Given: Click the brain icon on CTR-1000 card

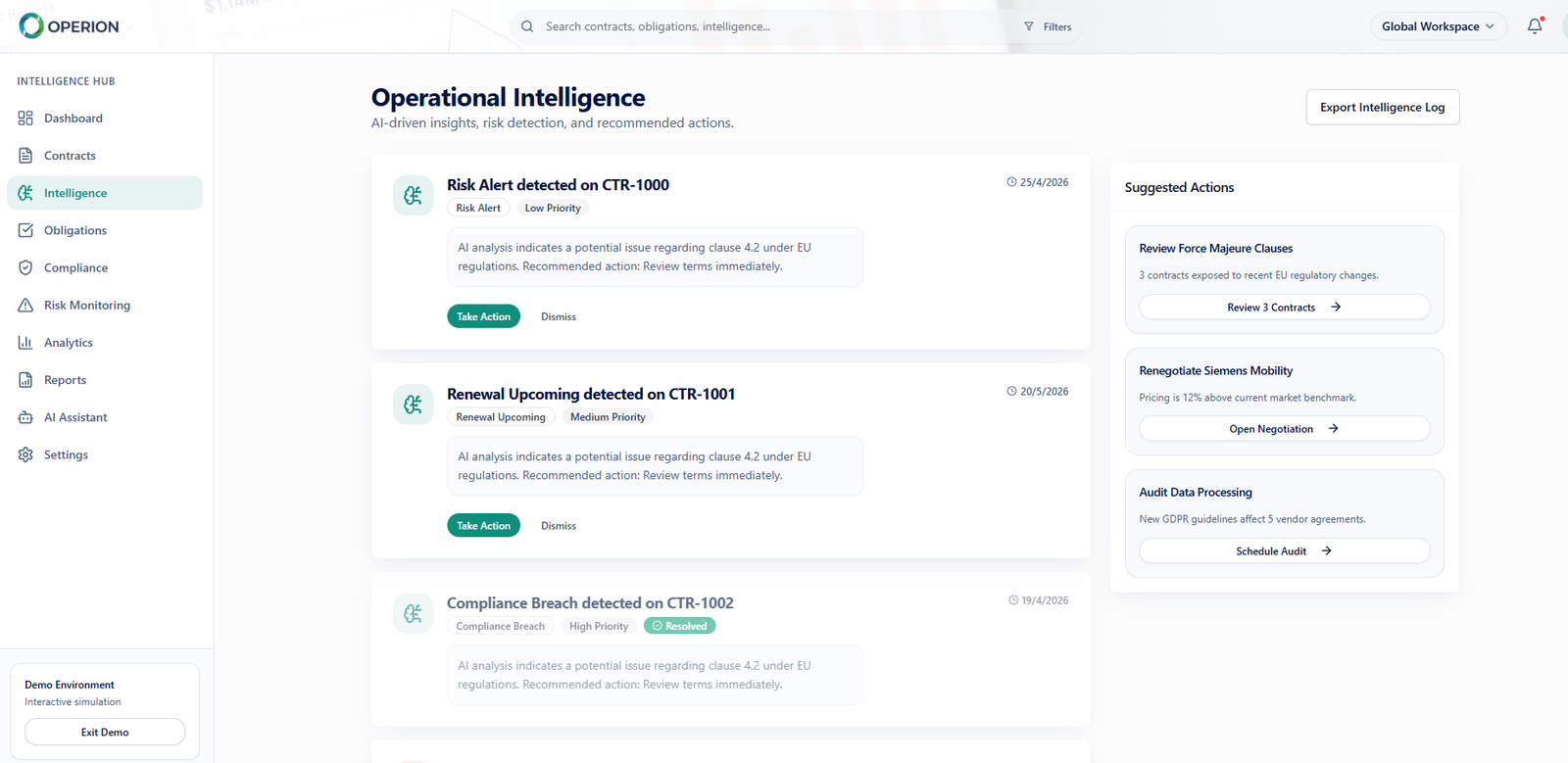Looking at the screenshot, I should [x=414, y=195].
